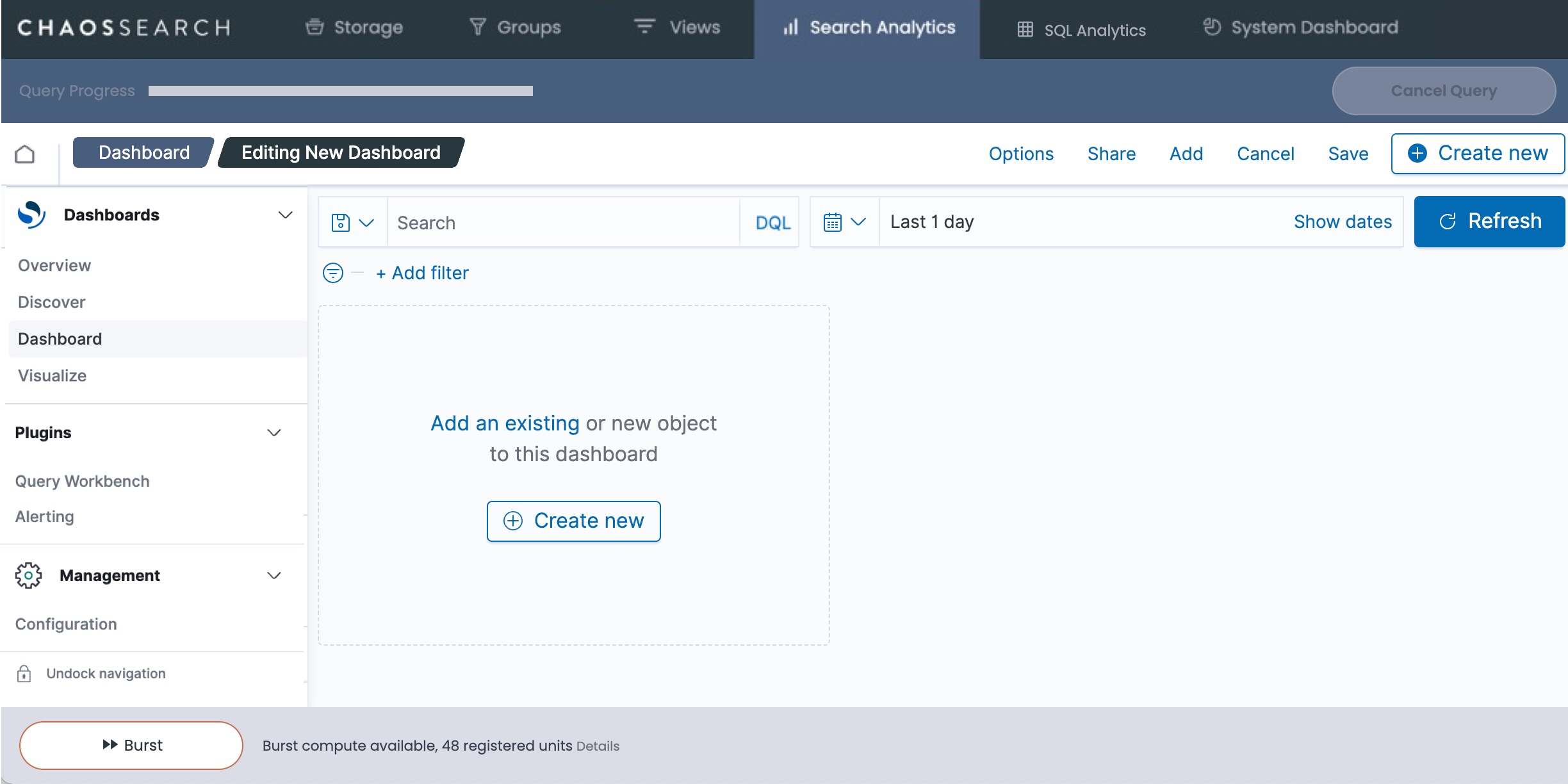Click the Management gear icon

click(x=28, y=575)
